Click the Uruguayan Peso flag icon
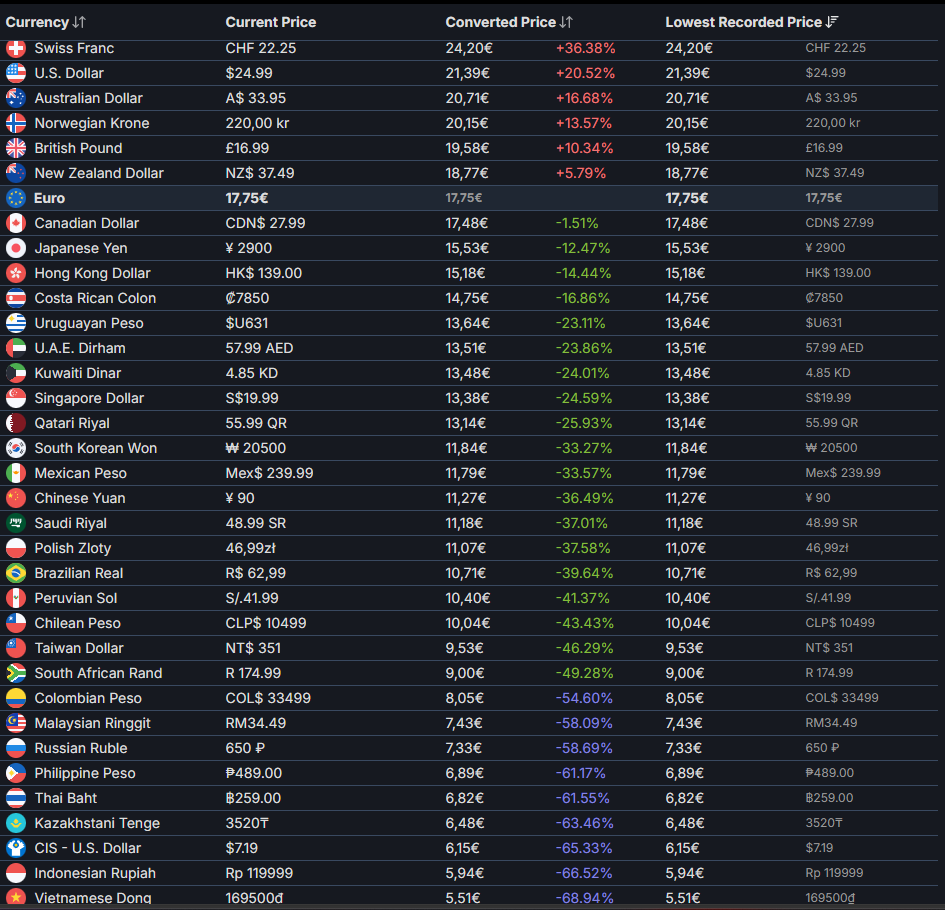This screenshot has height=910, width=945. pyautogui.click(x=16, y=323)
